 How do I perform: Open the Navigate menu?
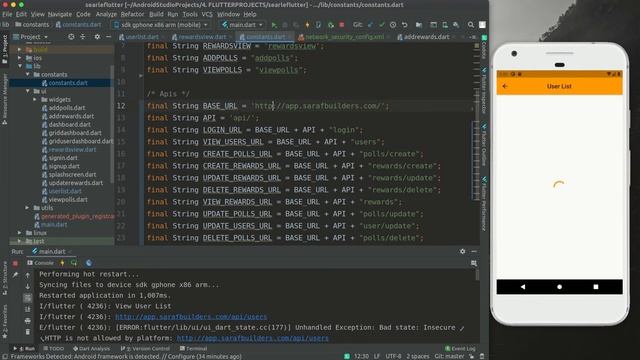[x=60, y=14]
